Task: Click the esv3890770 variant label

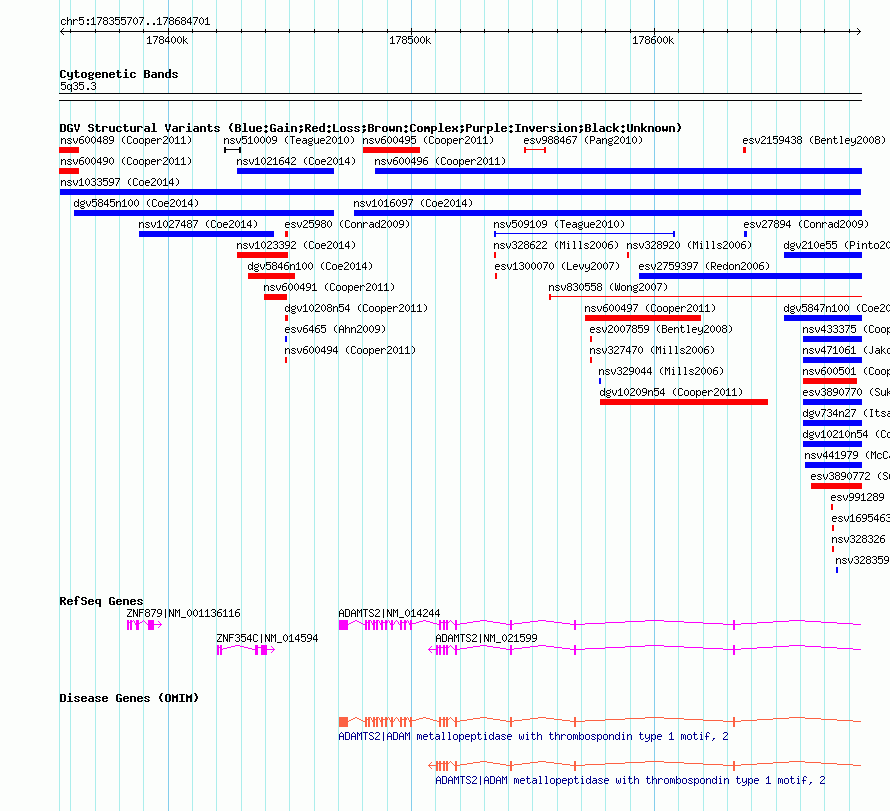Action: [846, 392]
